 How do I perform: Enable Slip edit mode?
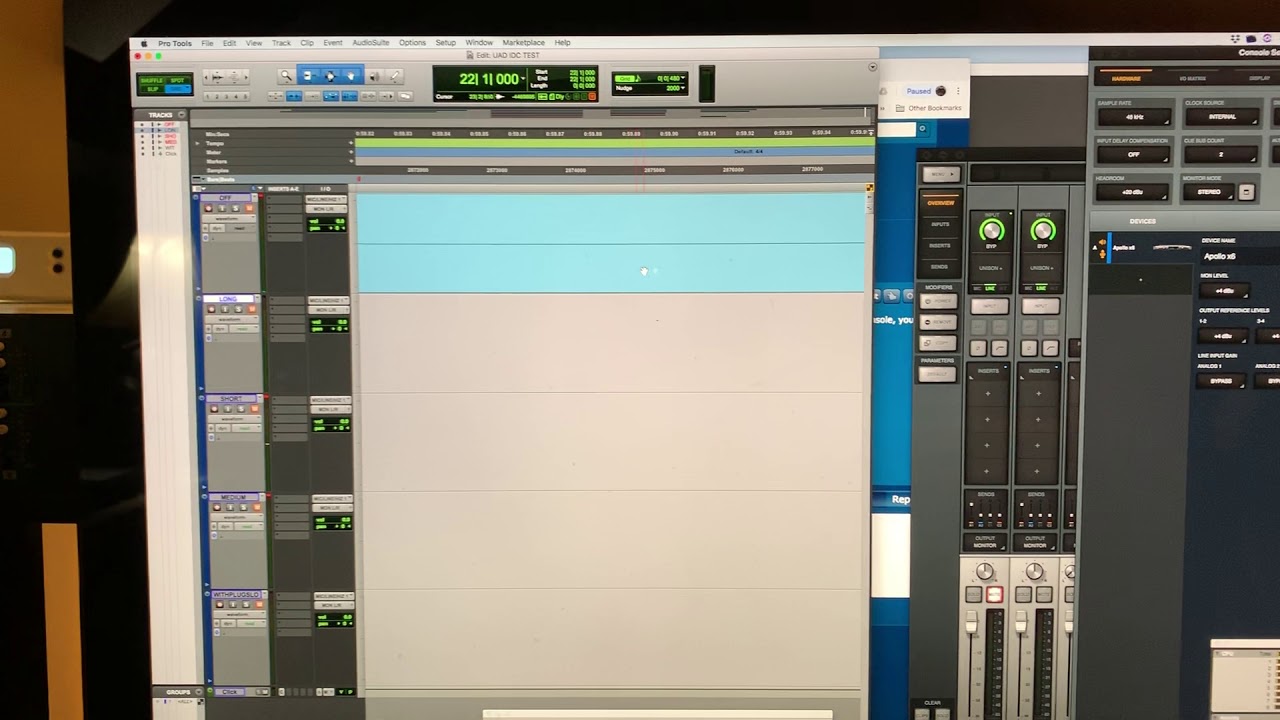pos(152,89)
